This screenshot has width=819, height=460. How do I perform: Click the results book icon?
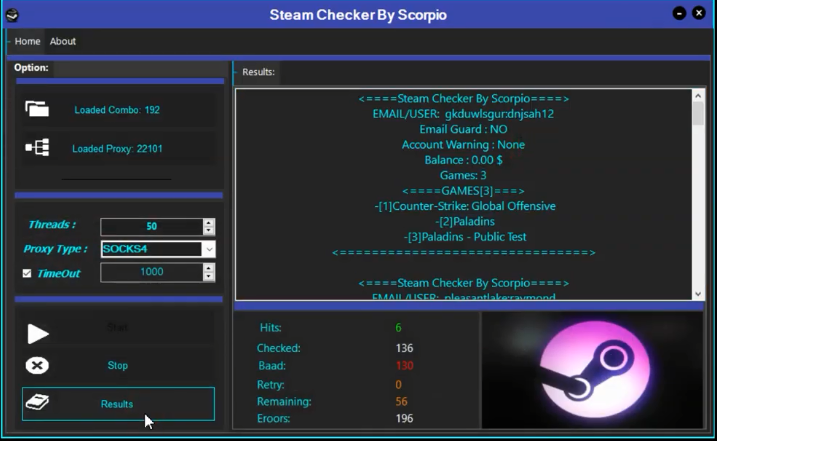(x=37, y=402)
